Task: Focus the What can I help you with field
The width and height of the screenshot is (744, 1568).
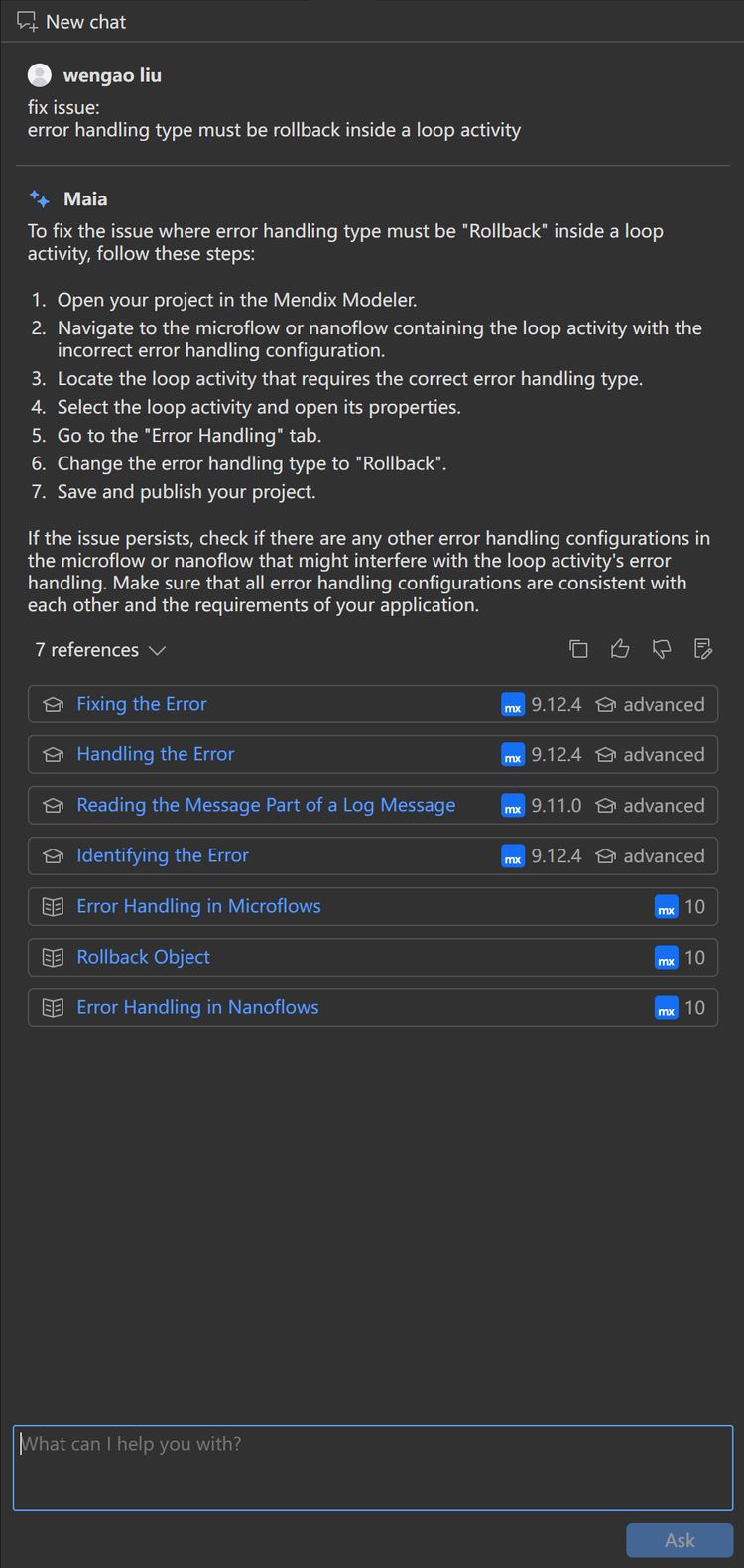Action: tap(373, 1468)
